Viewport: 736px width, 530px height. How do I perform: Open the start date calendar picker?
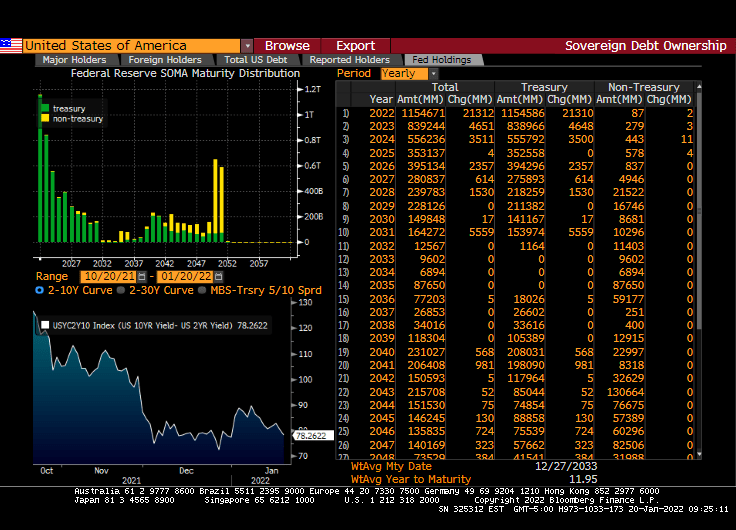(x=141, y=276)
